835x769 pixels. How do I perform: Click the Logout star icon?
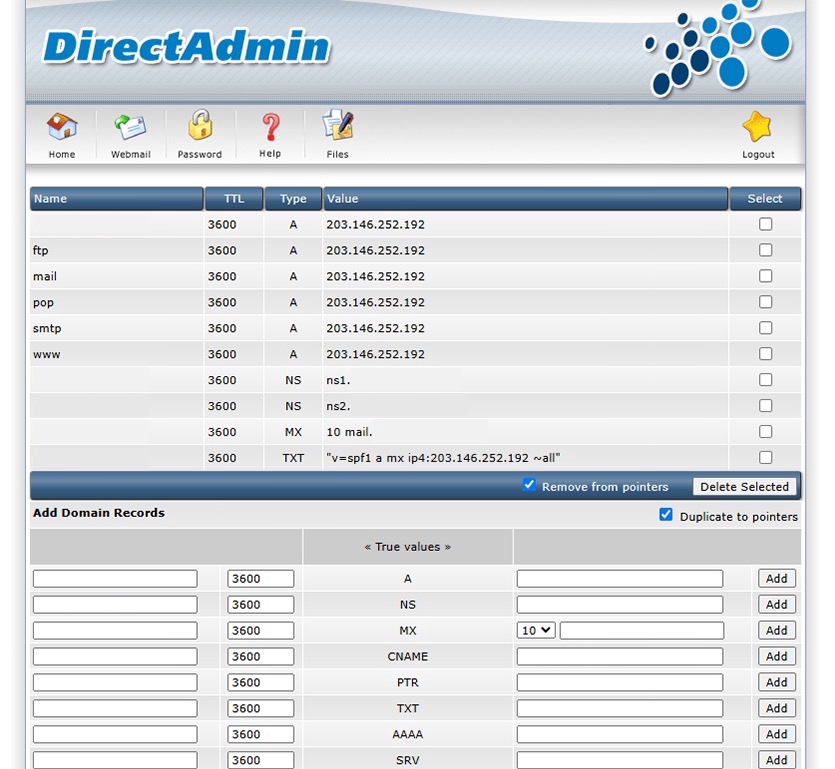757,127
